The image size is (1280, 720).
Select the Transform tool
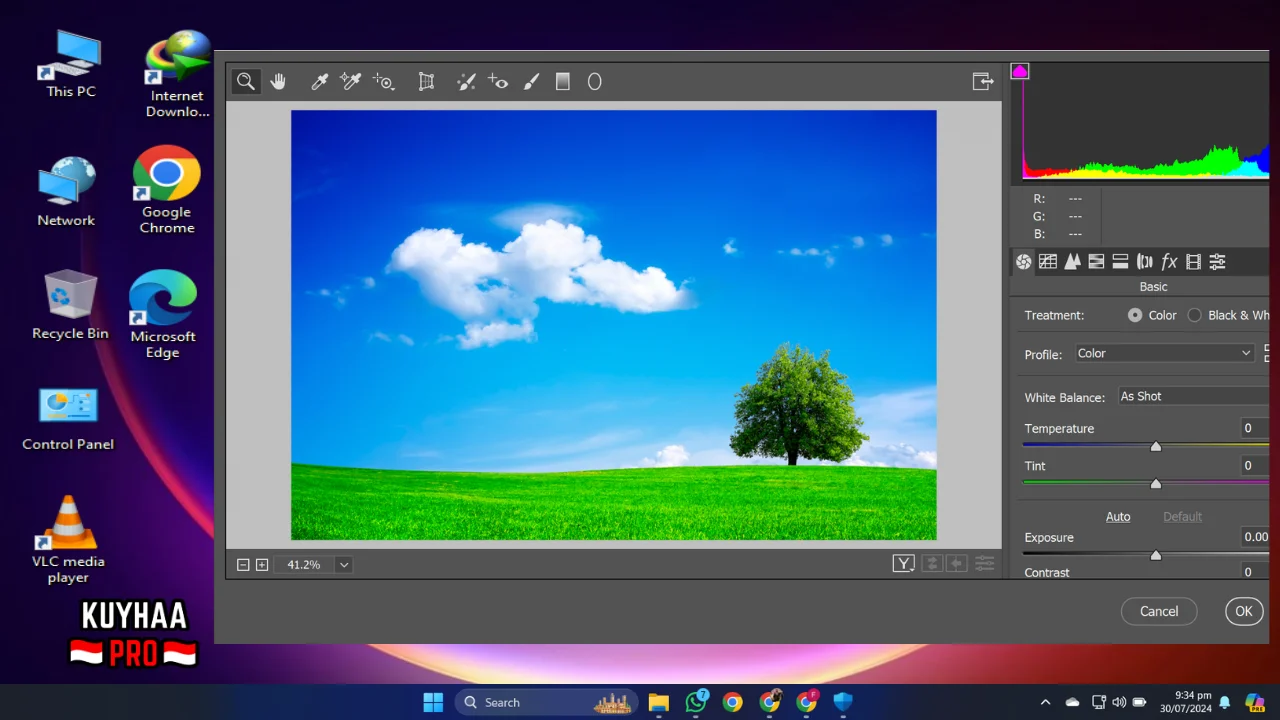(426, 82)
